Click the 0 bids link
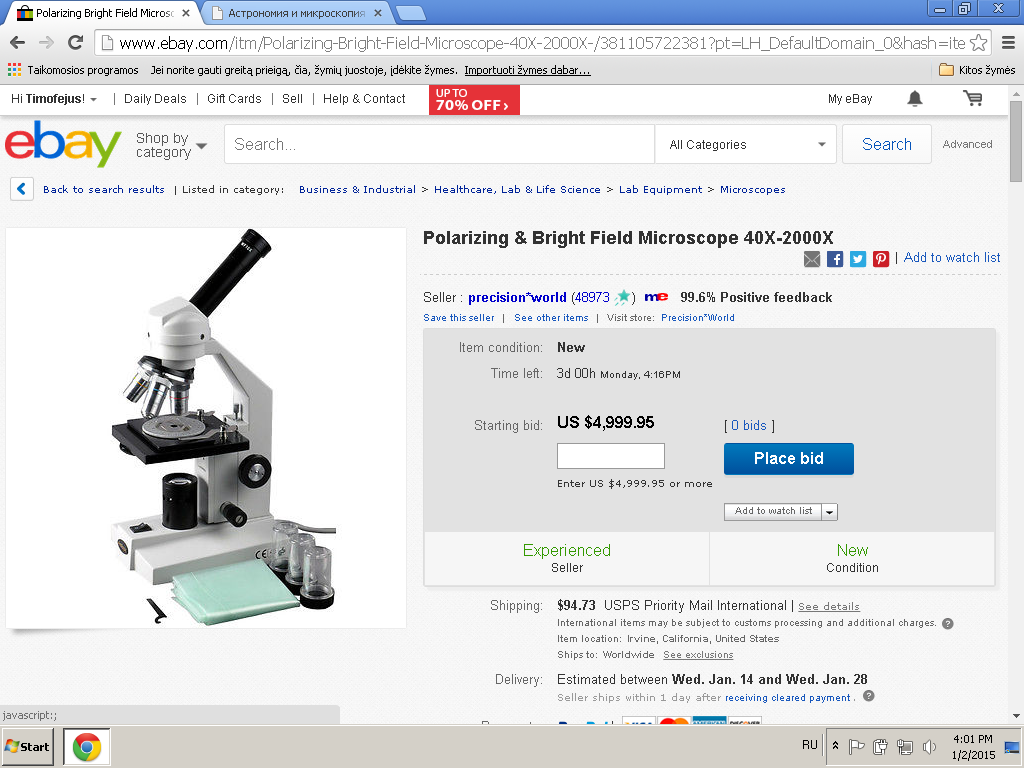Viewport: 1024px width, 768px height. pos(748,425)
